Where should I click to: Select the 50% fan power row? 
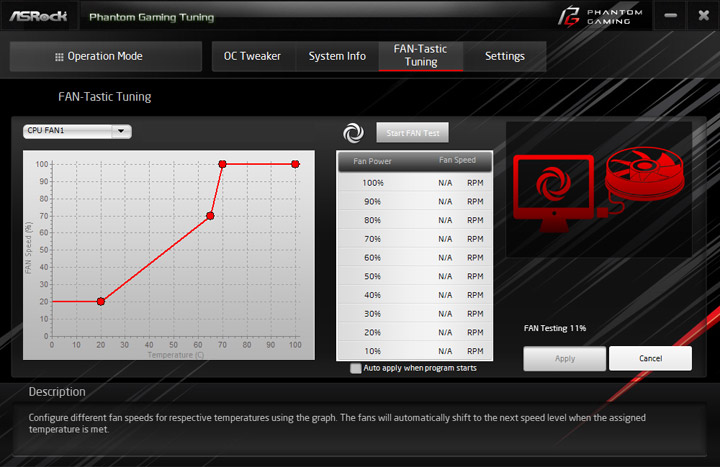tap(415, 276)
